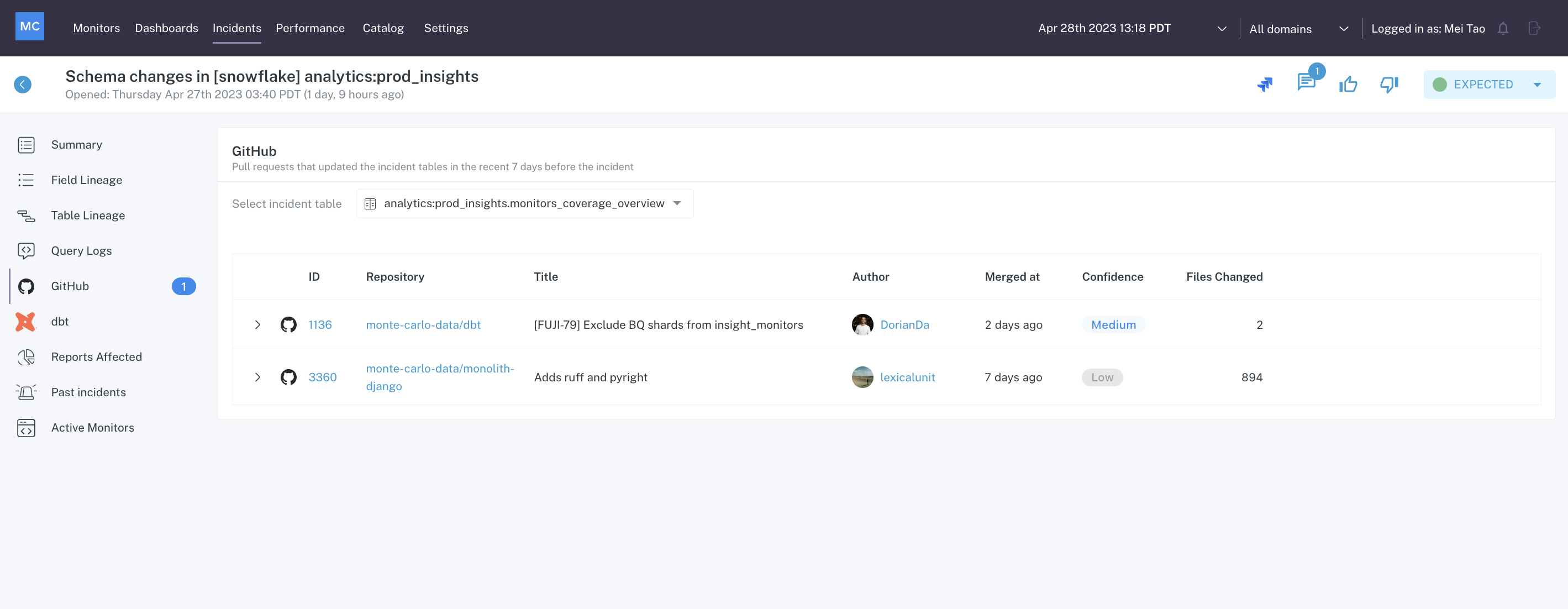This screenshot has height=609, width=1568.
Task: Click title 'Adds ruff and pyright'
Action: click(591, 377)
